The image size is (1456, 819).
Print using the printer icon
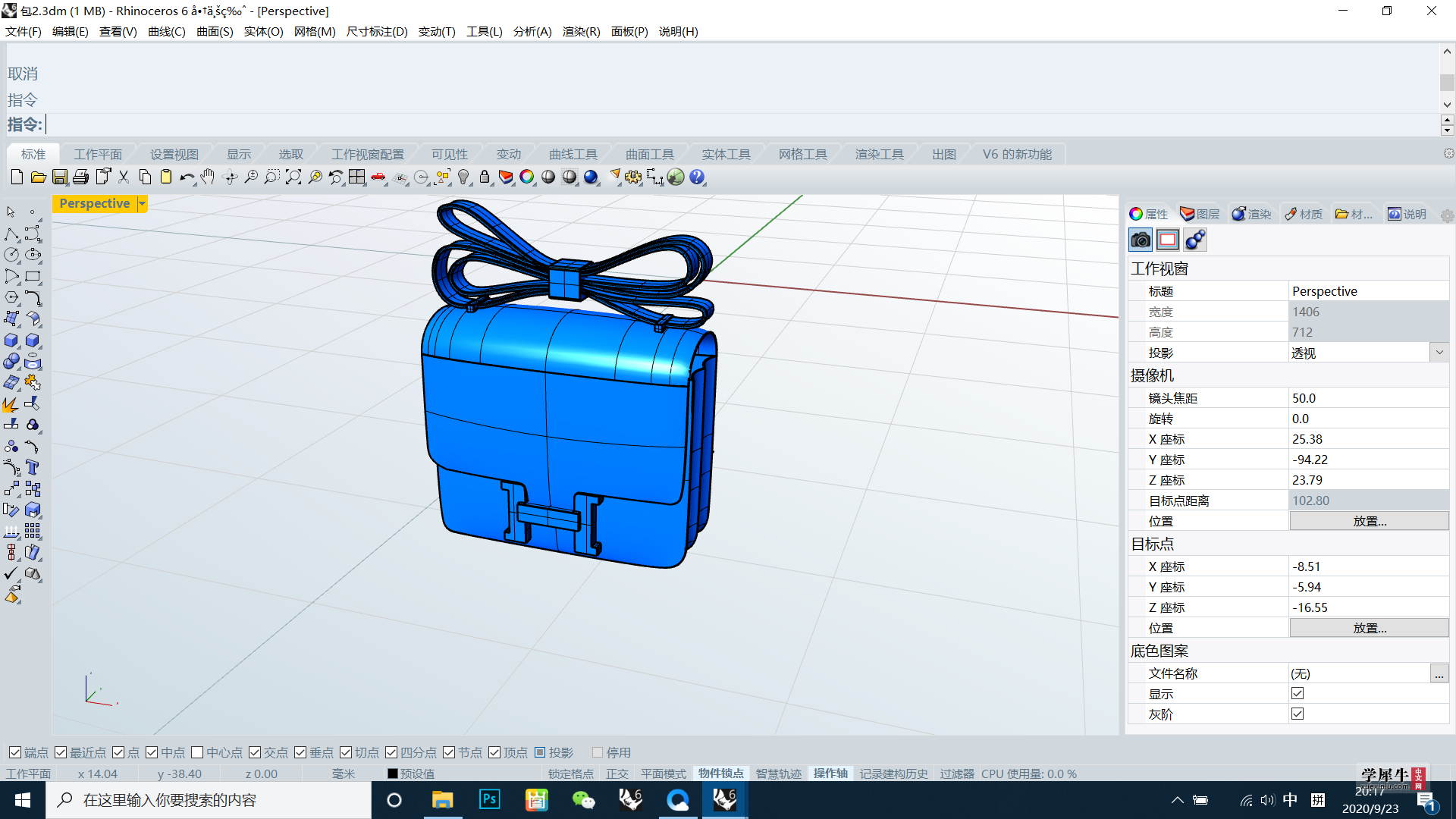coord(80,177)
